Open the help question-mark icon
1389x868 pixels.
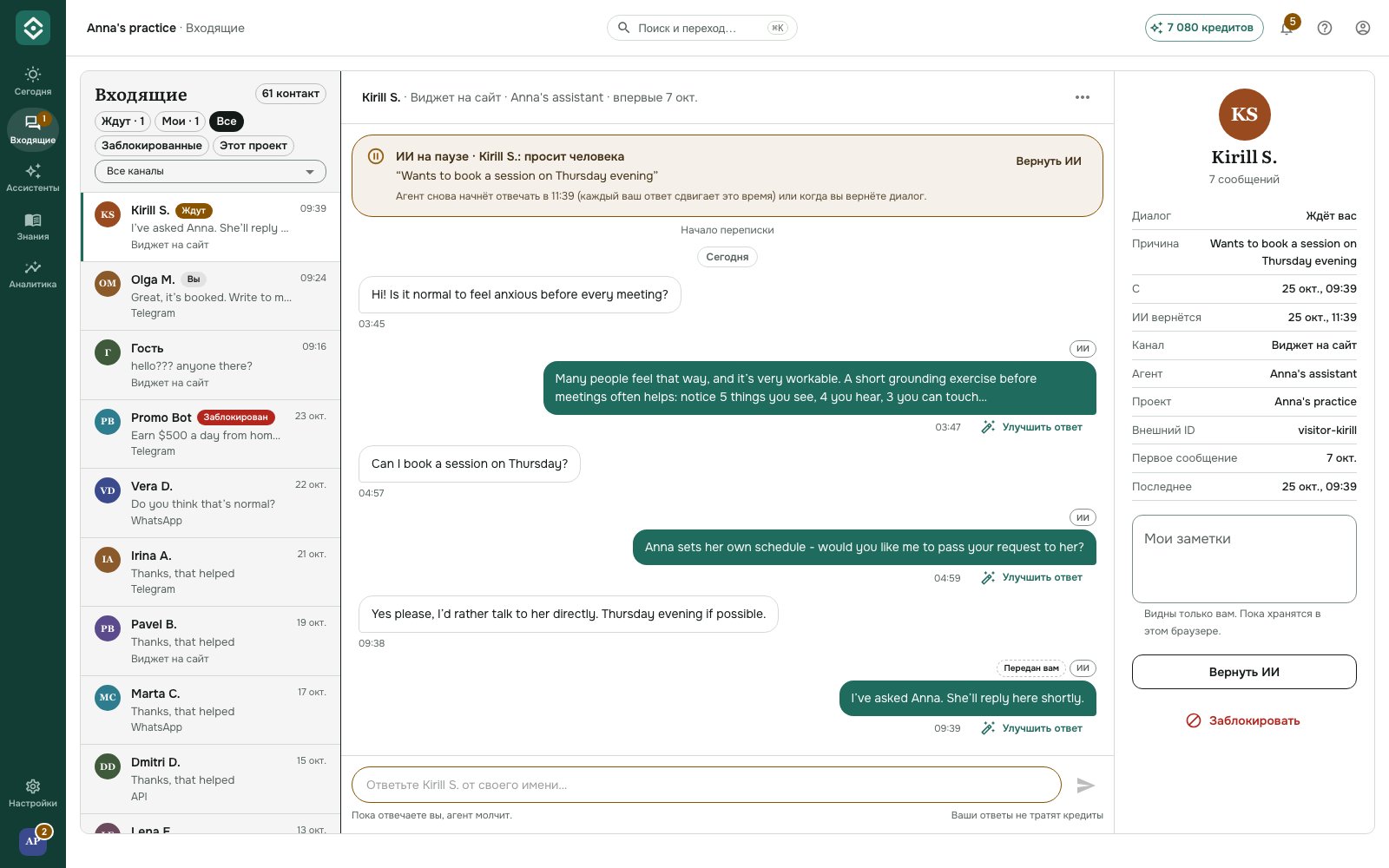[x=1325, y=28]
